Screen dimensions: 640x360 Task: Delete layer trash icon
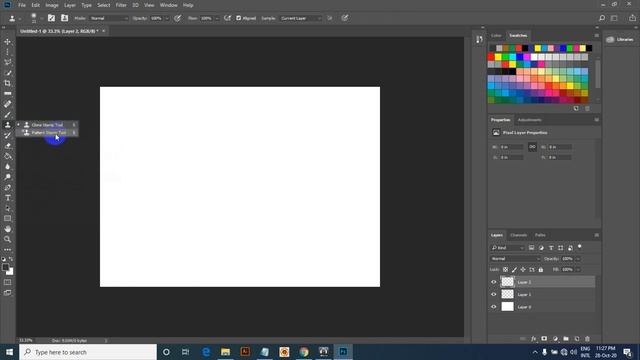click(x=587, y=339)
